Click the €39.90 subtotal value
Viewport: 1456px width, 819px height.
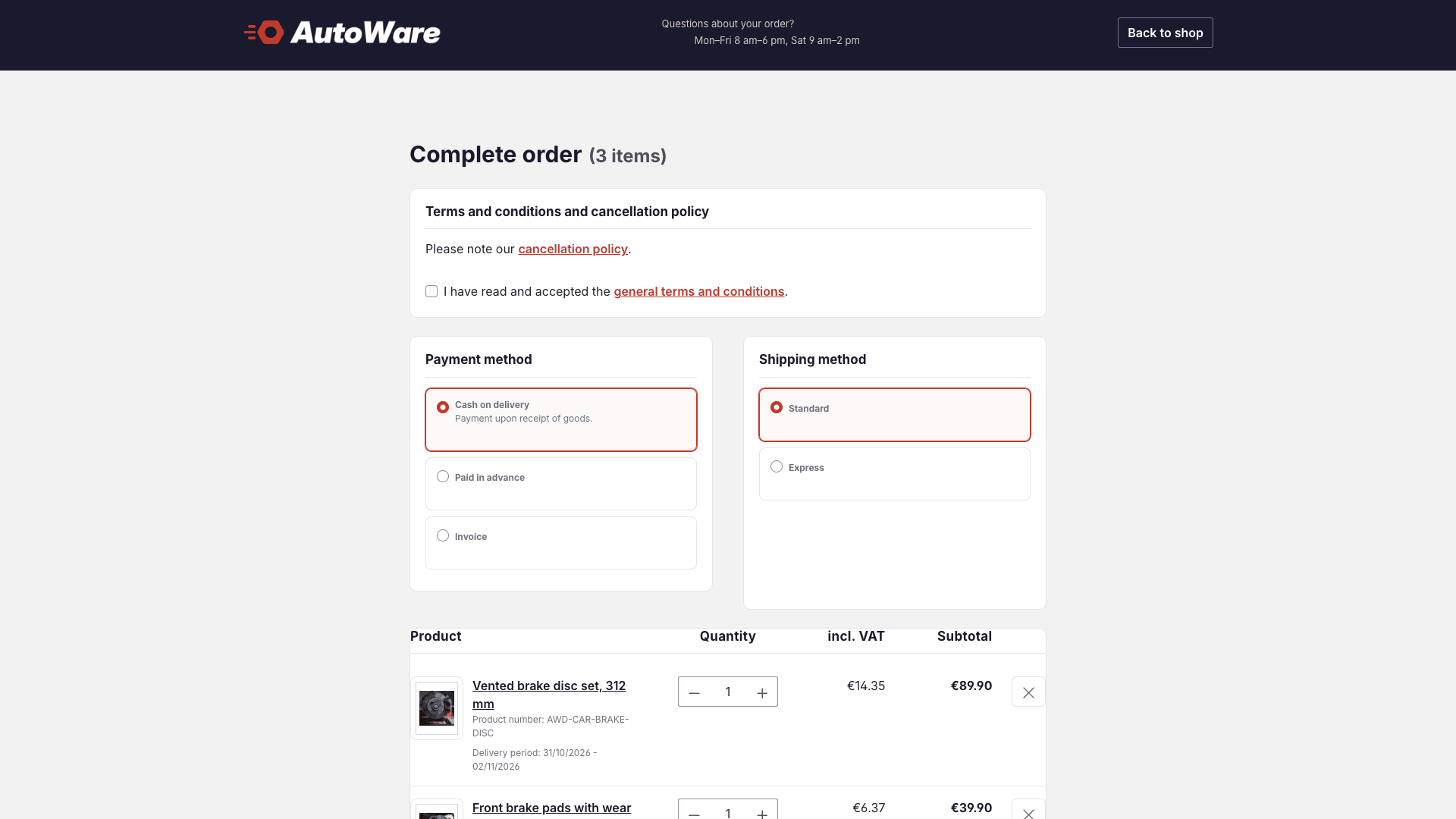point(971,808)
